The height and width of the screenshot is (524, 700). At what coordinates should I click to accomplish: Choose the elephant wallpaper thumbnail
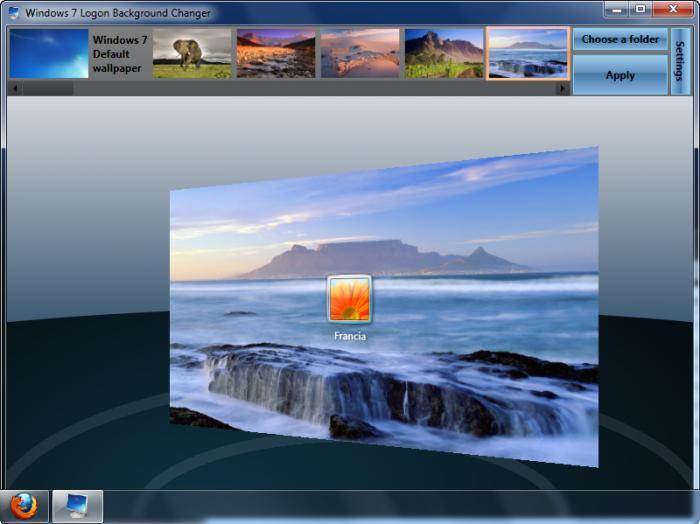[x=192, y=54]
